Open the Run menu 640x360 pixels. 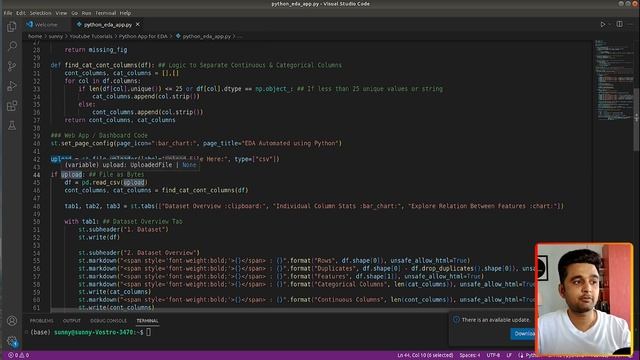point(86,13)
